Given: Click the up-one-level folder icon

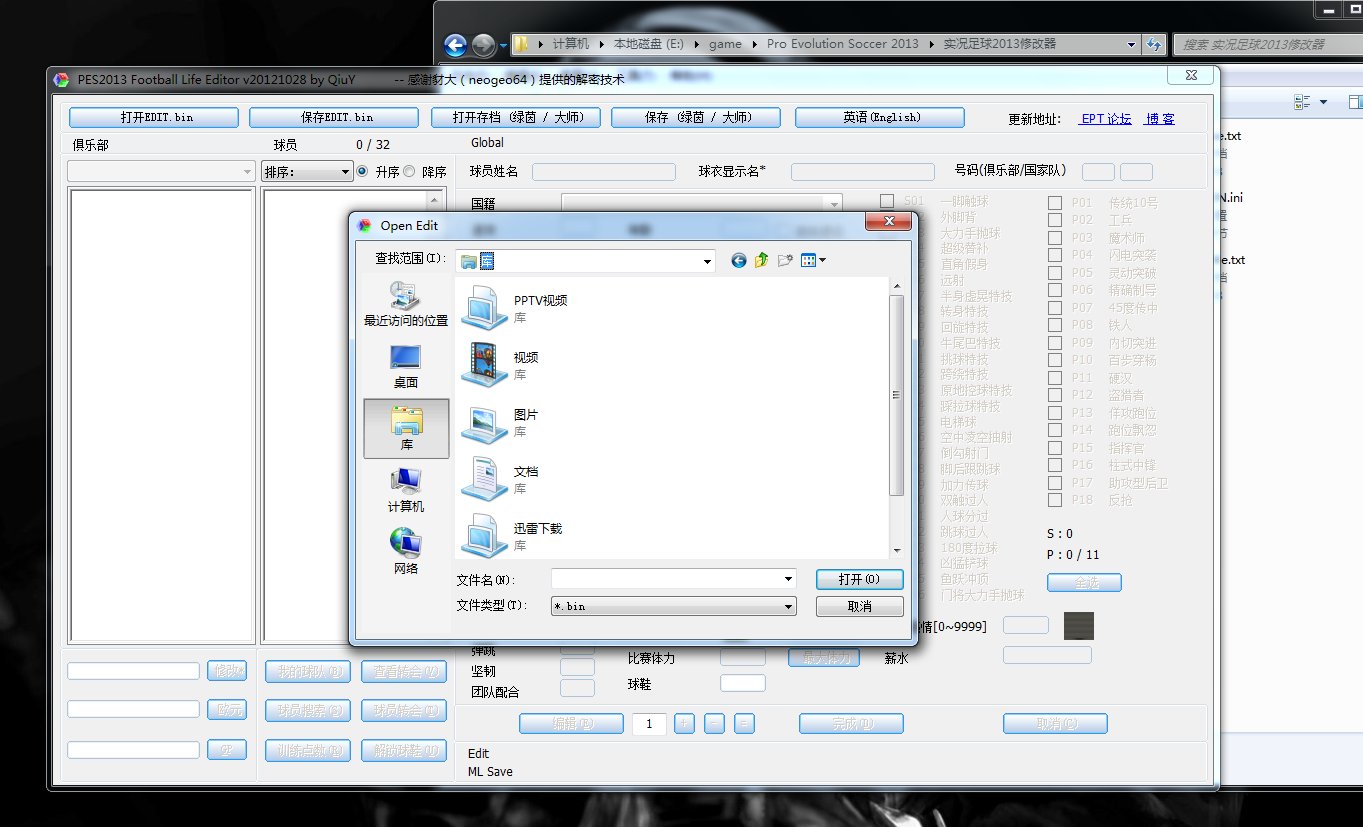Looking at the screenshot, I should click(762, 260).
